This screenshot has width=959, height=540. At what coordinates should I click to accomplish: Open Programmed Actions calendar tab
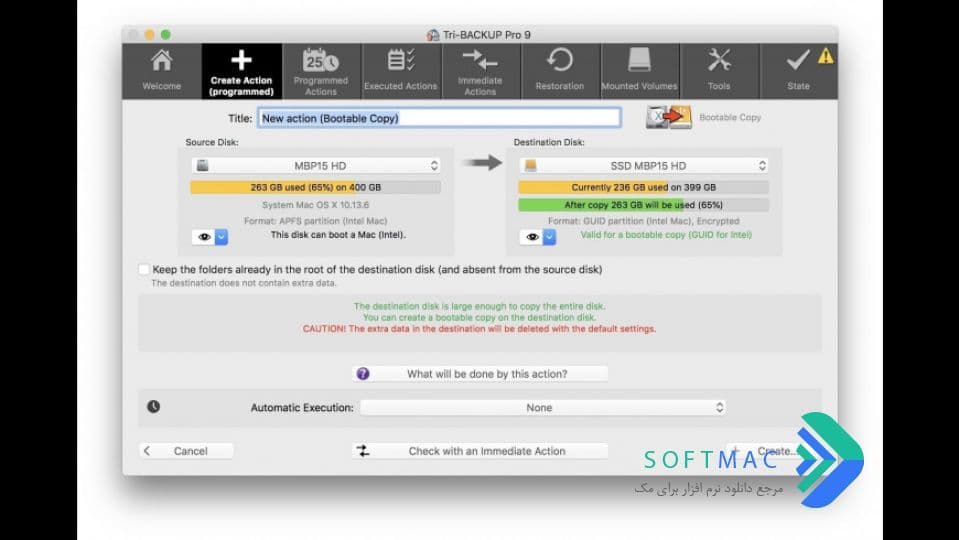[x=320, y=71]
